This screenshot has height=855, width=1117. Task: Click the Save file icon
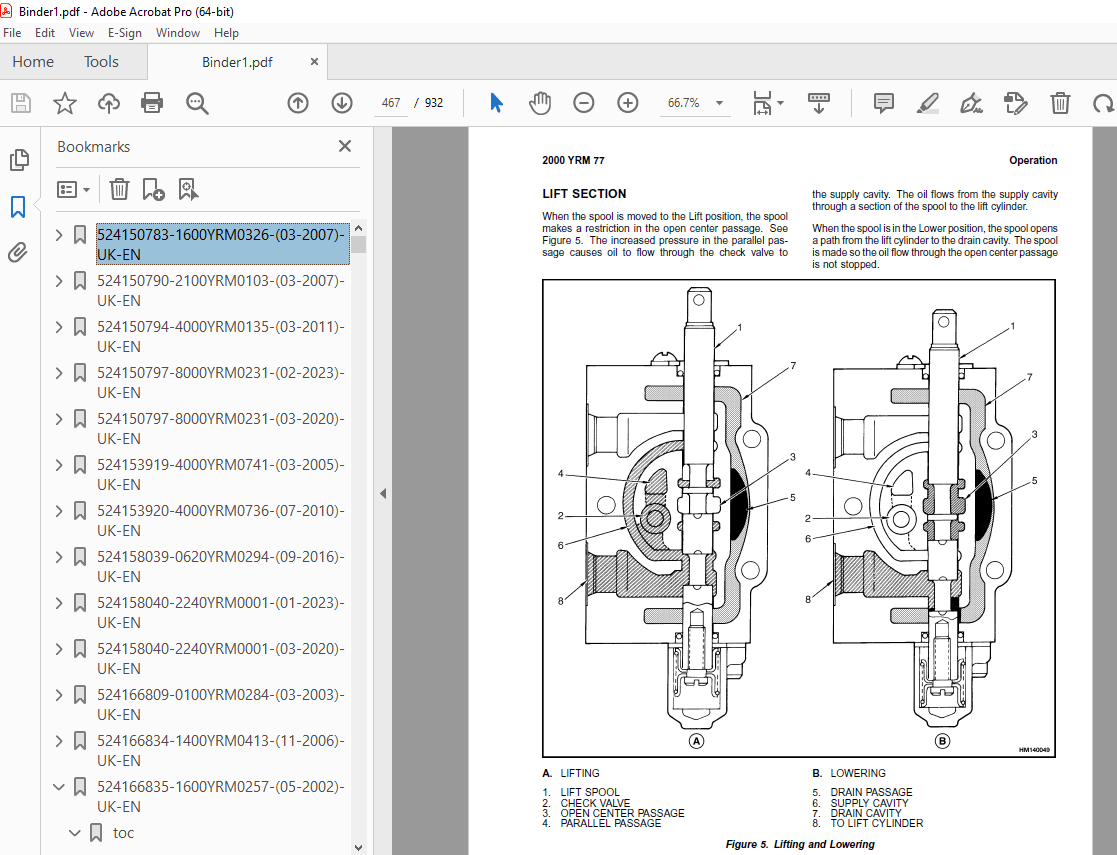(21, 103)
